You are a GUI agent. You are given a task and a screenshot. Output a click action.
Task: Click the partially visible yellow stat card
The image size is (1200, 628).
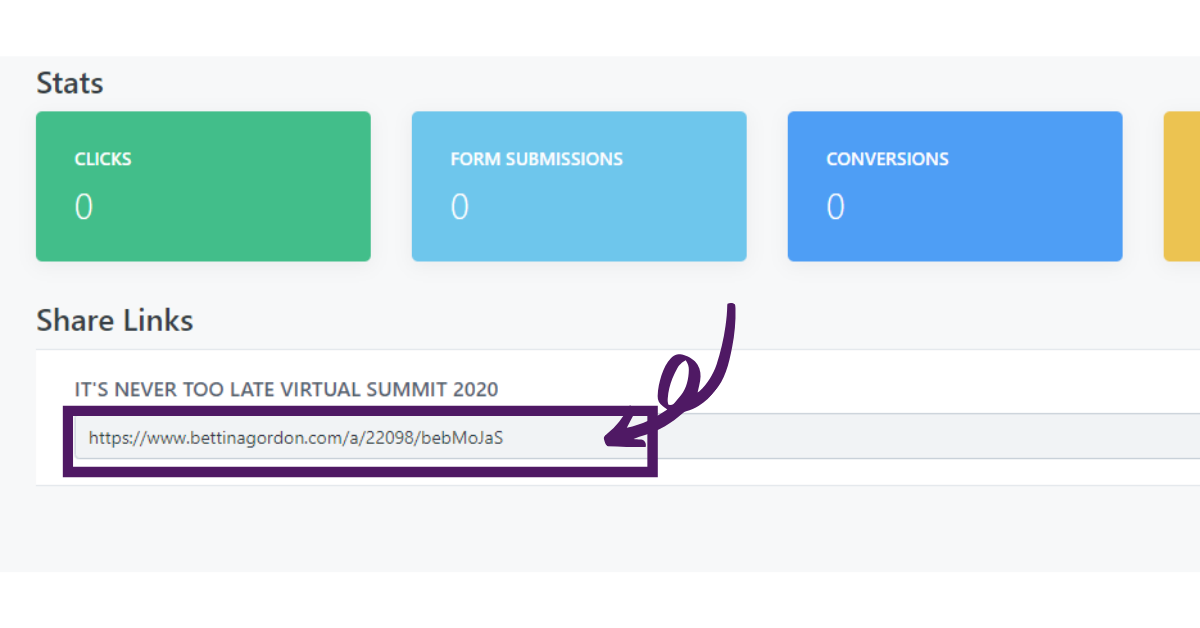(1182, 186)
